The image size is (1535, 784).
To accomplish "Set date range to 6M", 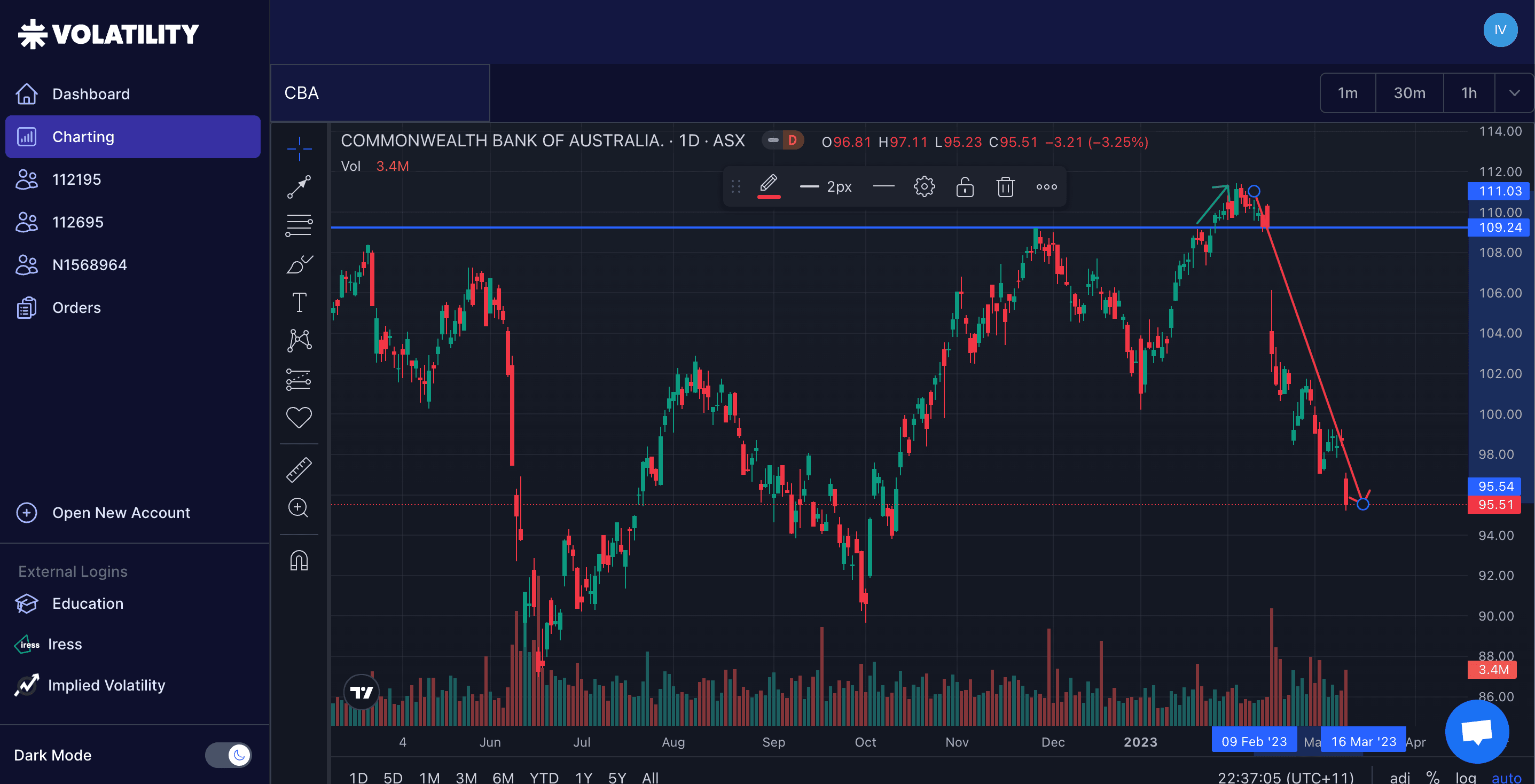I will 503,777.
